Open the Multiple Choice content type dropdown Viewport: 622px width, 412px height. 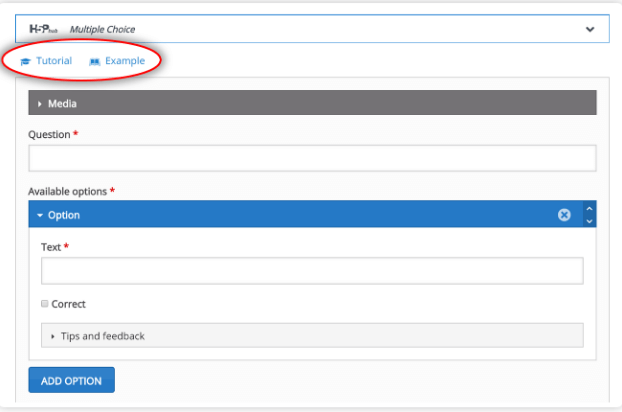coord(312,29)
